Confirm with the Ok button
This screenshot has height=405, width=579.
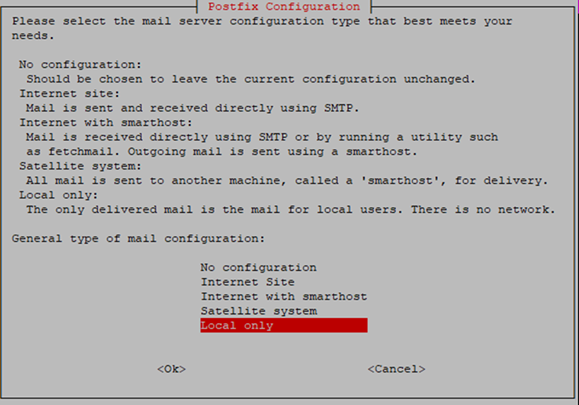pyautogui.click(x=171, y=369)
